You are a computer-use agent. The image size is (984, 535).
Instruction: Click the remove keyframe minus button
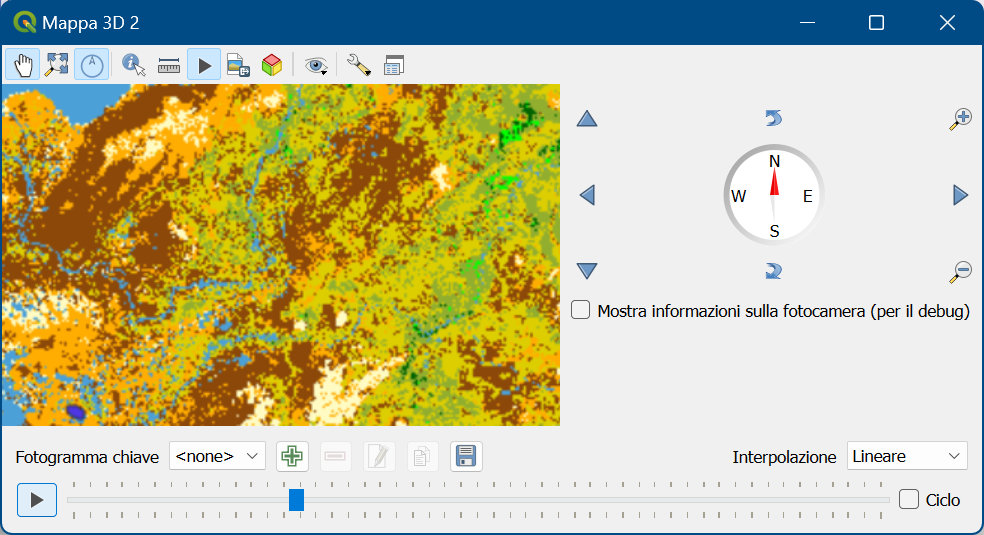335,456
